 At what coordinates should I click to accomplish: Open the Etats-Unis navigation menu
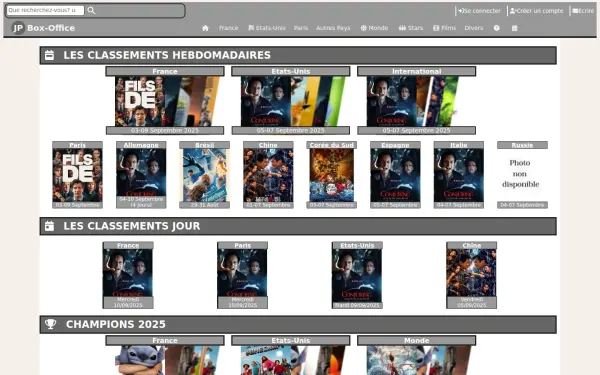[267, 28]
